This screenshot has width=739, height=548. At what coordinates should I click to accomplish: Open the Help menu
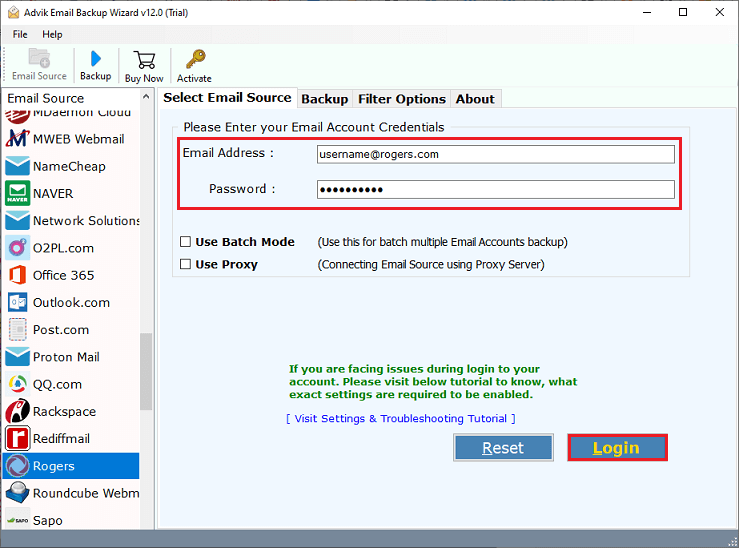(52, 34)
